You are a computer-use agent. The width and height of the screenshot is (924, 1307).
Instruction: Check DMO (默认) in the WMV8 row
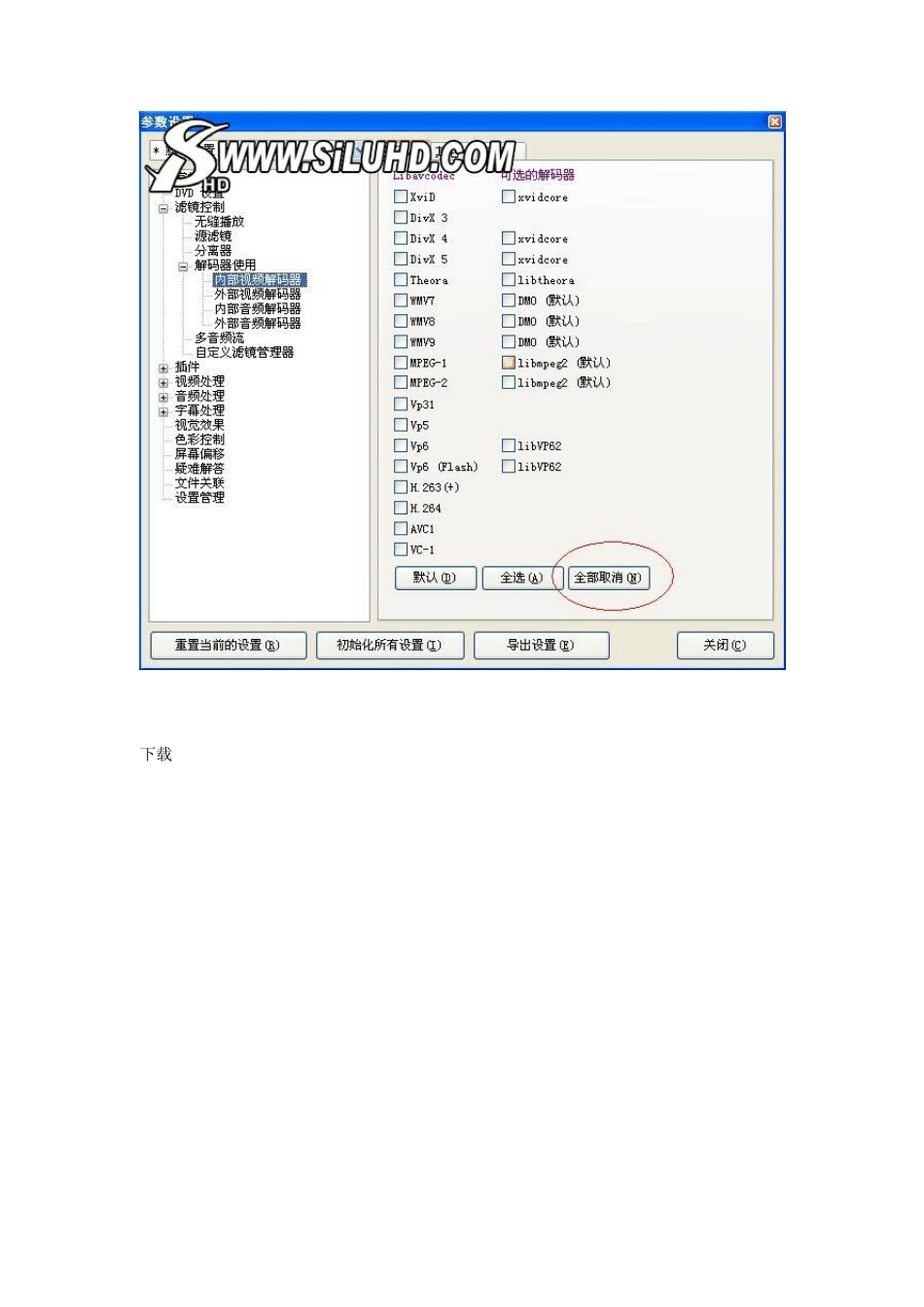tap(509, 321)
